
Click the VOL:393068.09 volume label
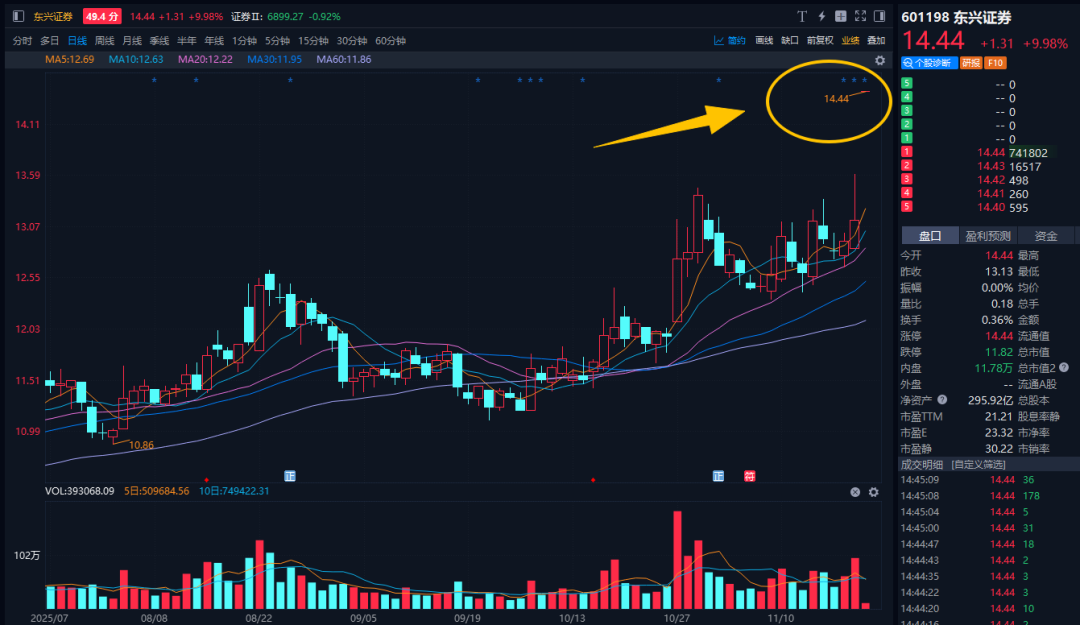click(79, 491)
